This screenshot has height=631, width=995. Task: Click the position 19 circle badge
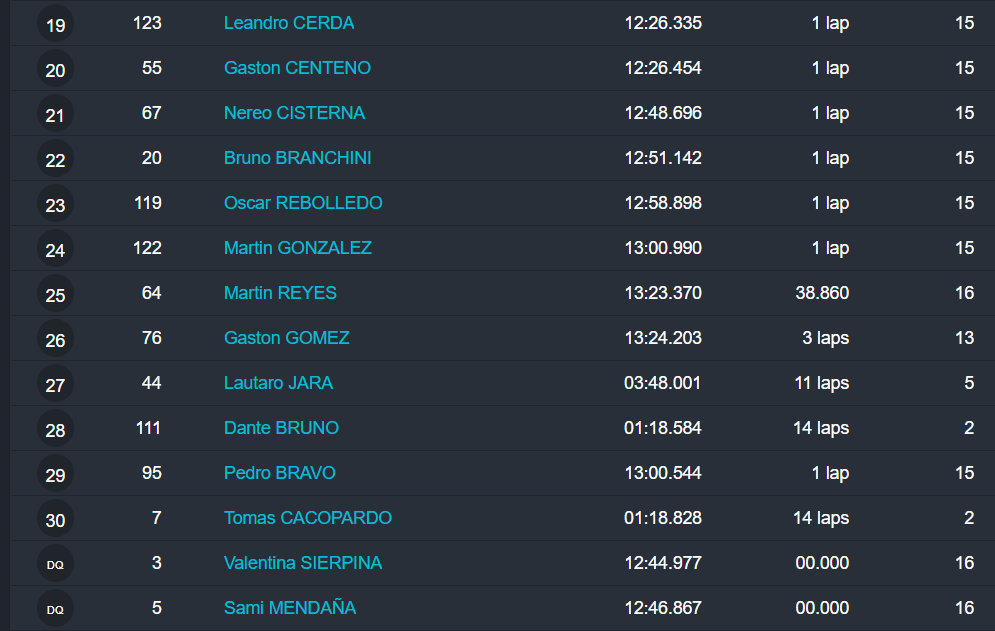pos(55,24)
